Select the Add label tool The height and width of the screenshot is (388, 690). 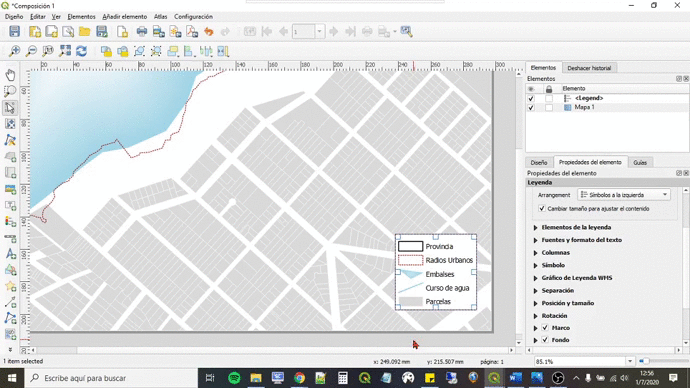tap(10, 254)
